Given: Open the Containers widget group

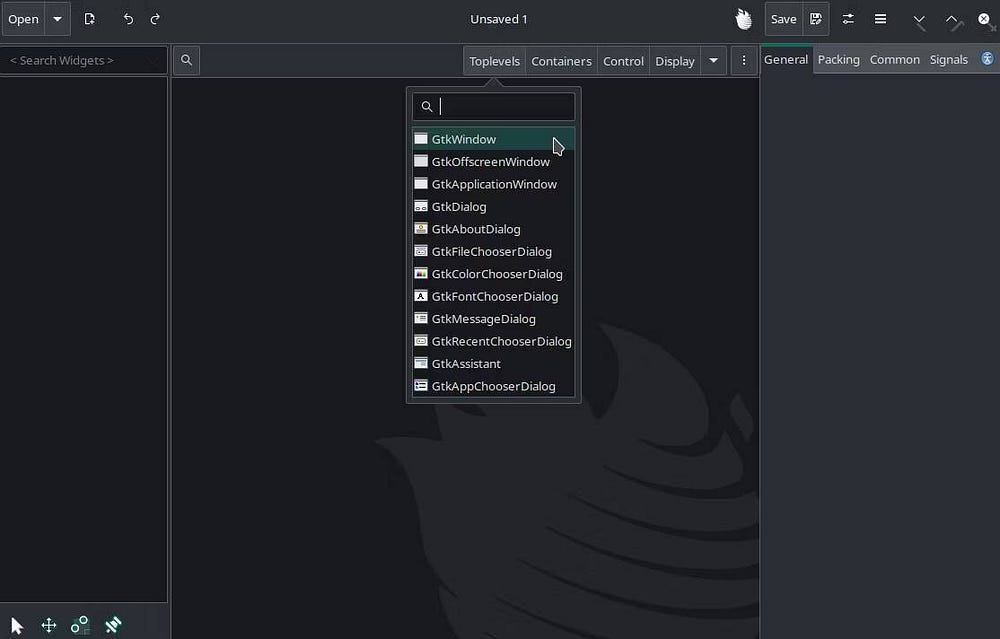Looking at the screenshot, I should (561, 61).
